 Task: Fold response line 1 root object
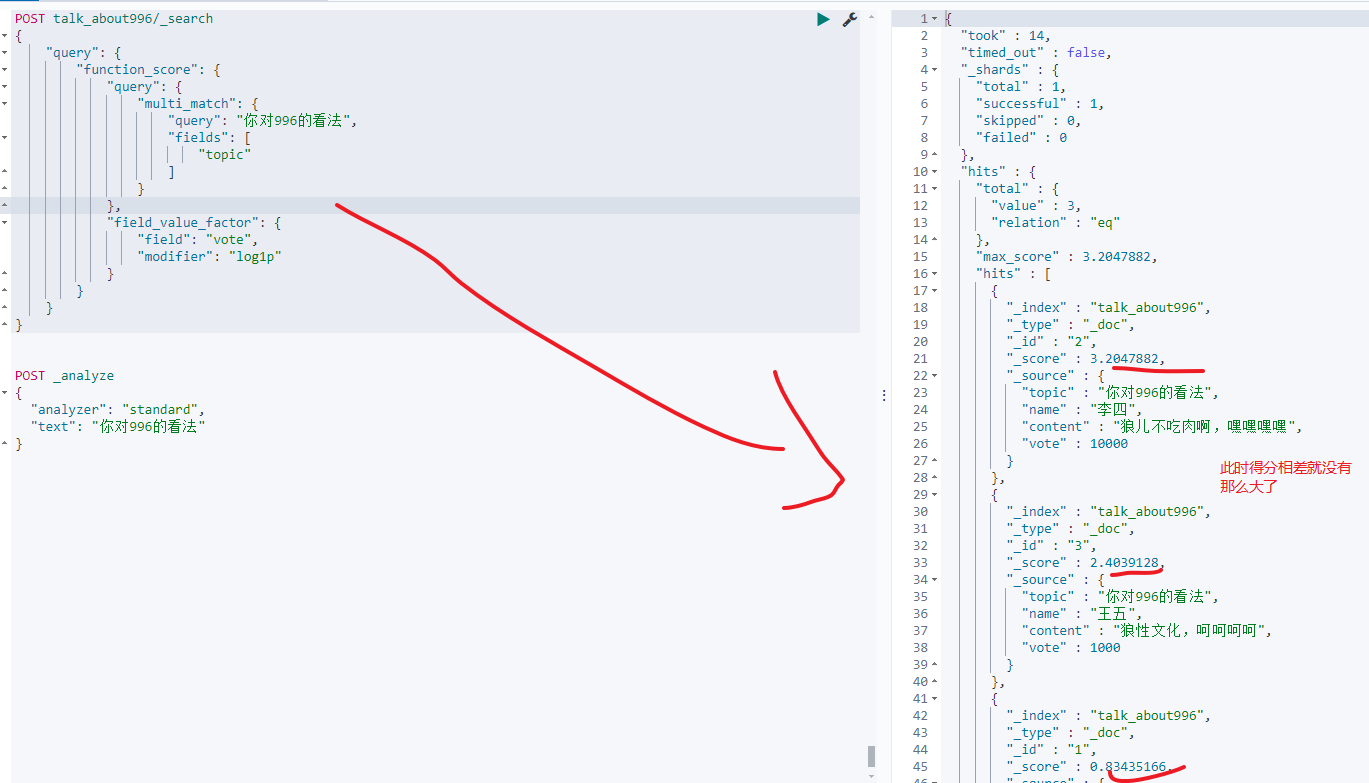point(935,19)
